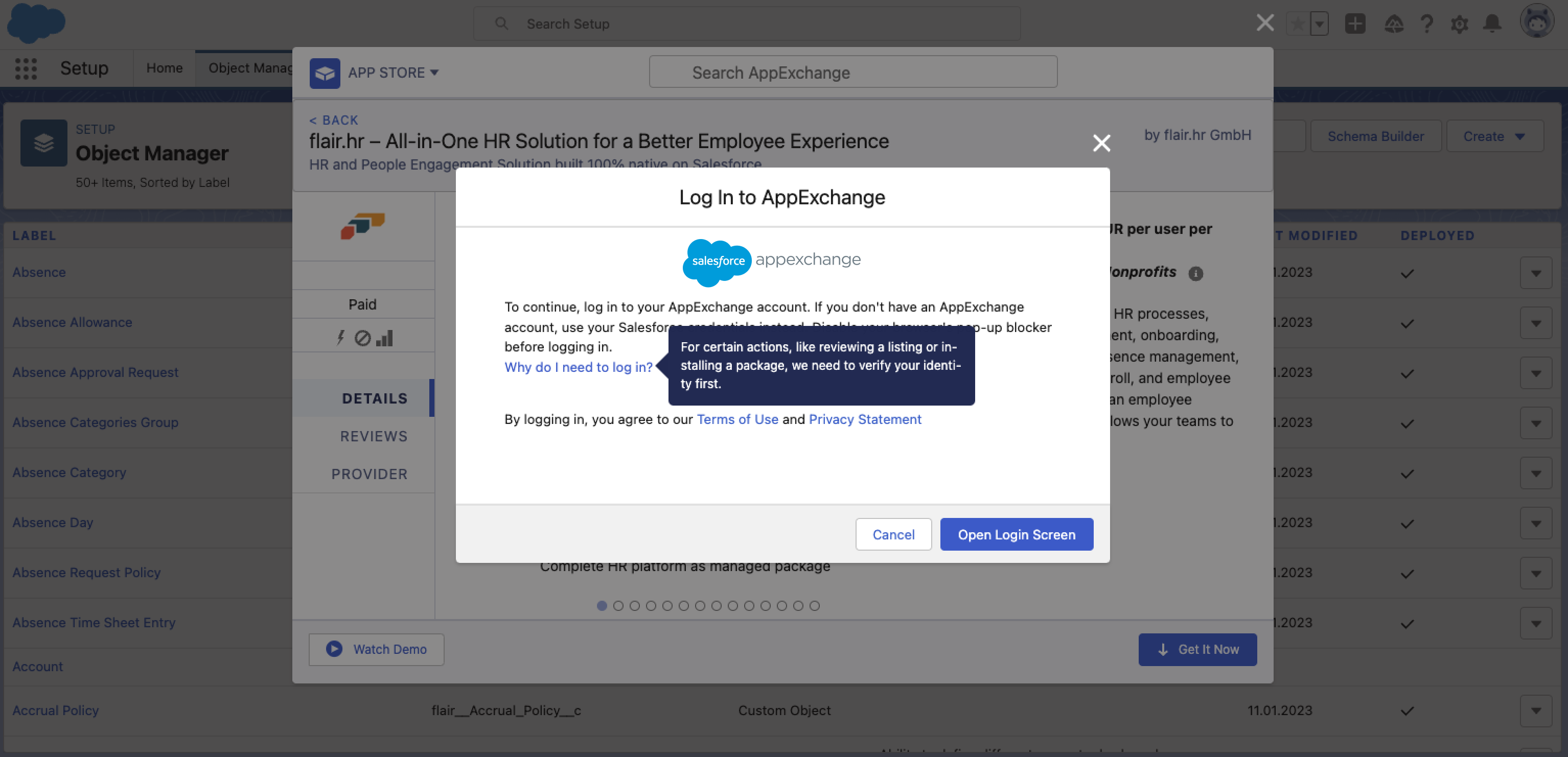
Task: Open the favorites list dropdown arrow
Action: pyautogui.click(x=1319, y=23)
